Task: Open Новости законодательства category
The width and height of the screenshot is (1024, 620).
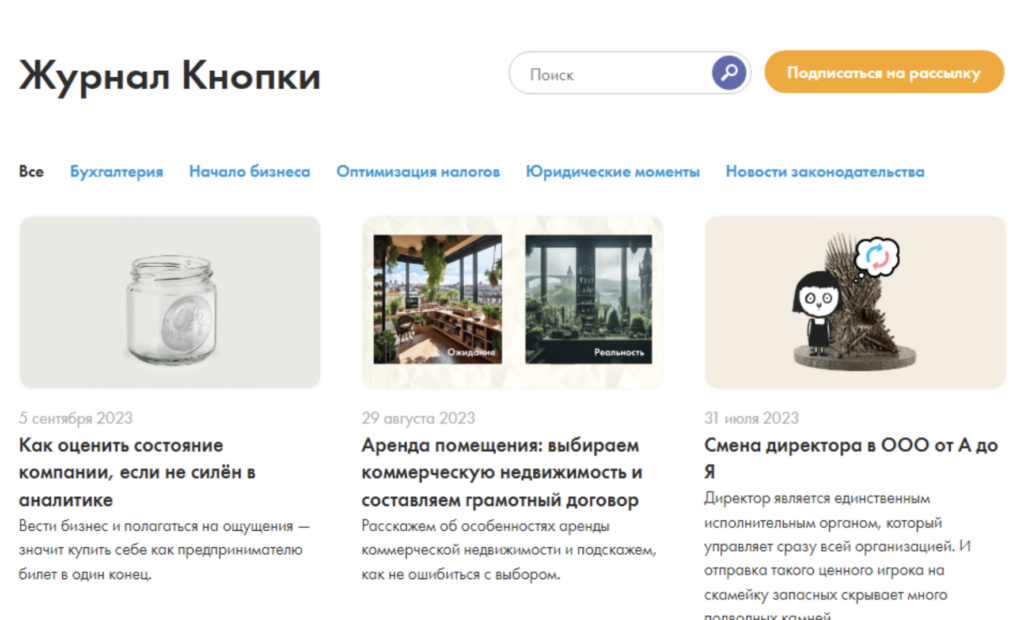Action: pyautogui.click(x=825, y=172)
